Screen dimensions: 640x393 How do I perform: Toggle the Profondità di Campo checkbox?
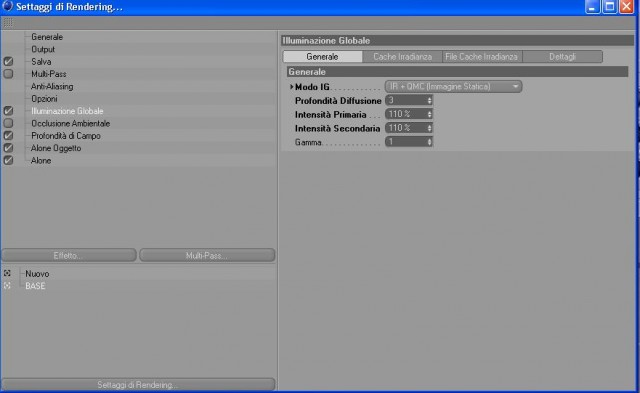tap(8, 135)
